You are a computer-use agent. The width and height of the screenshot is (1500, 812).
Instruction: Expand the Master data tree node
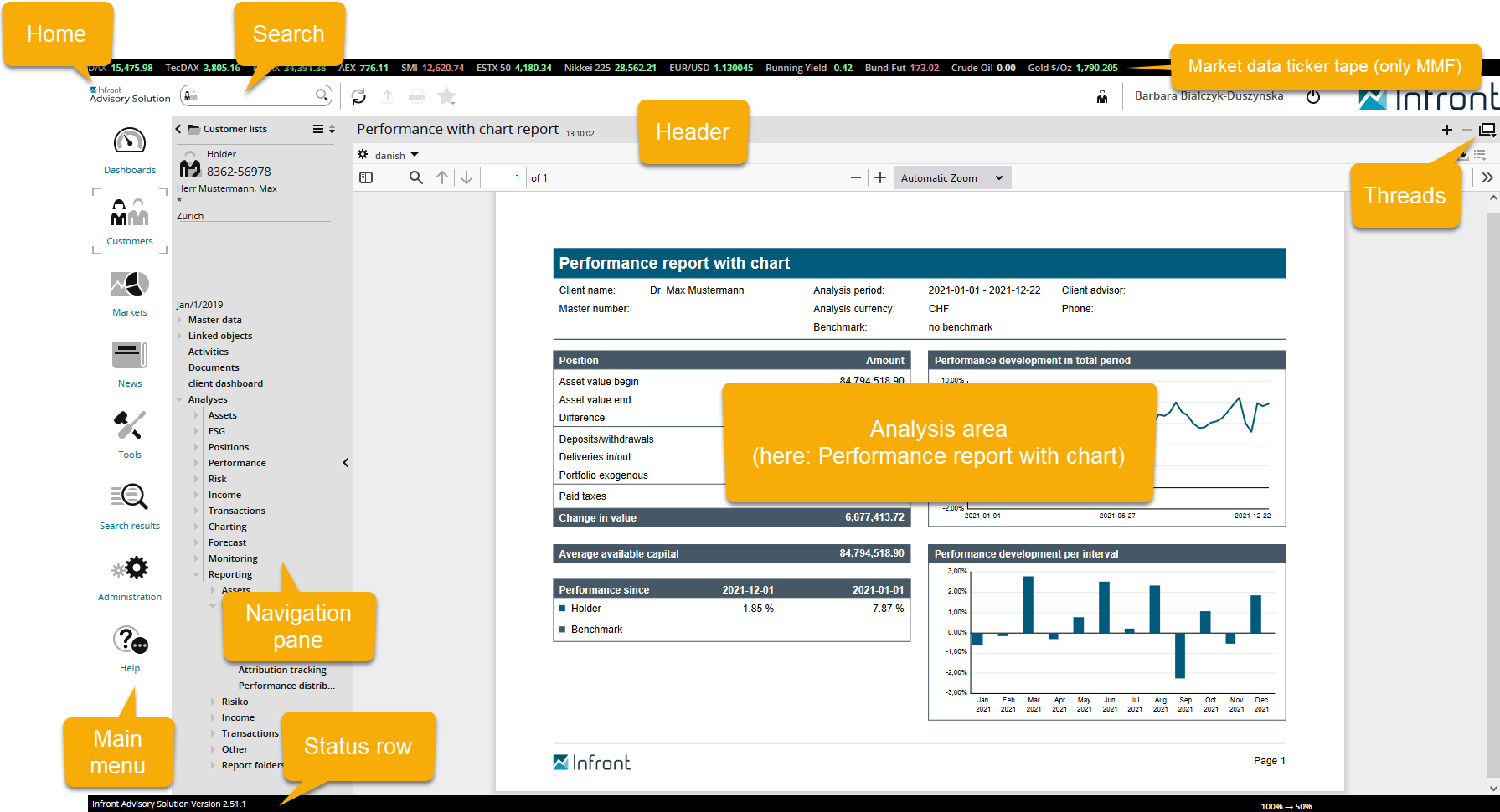[180, 320]
